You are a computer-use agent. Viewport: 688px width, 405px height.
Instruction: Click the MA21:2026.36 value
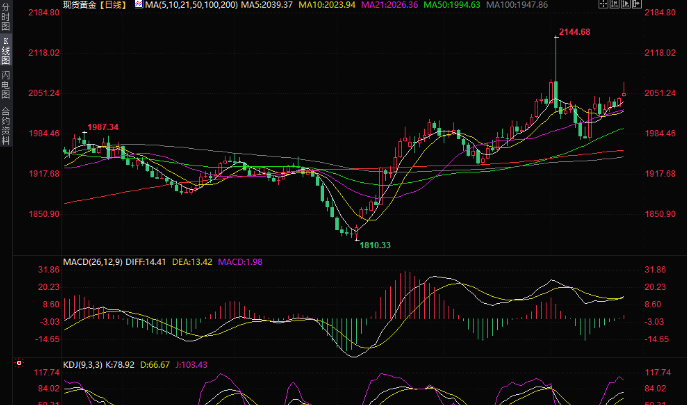[390, 5]
